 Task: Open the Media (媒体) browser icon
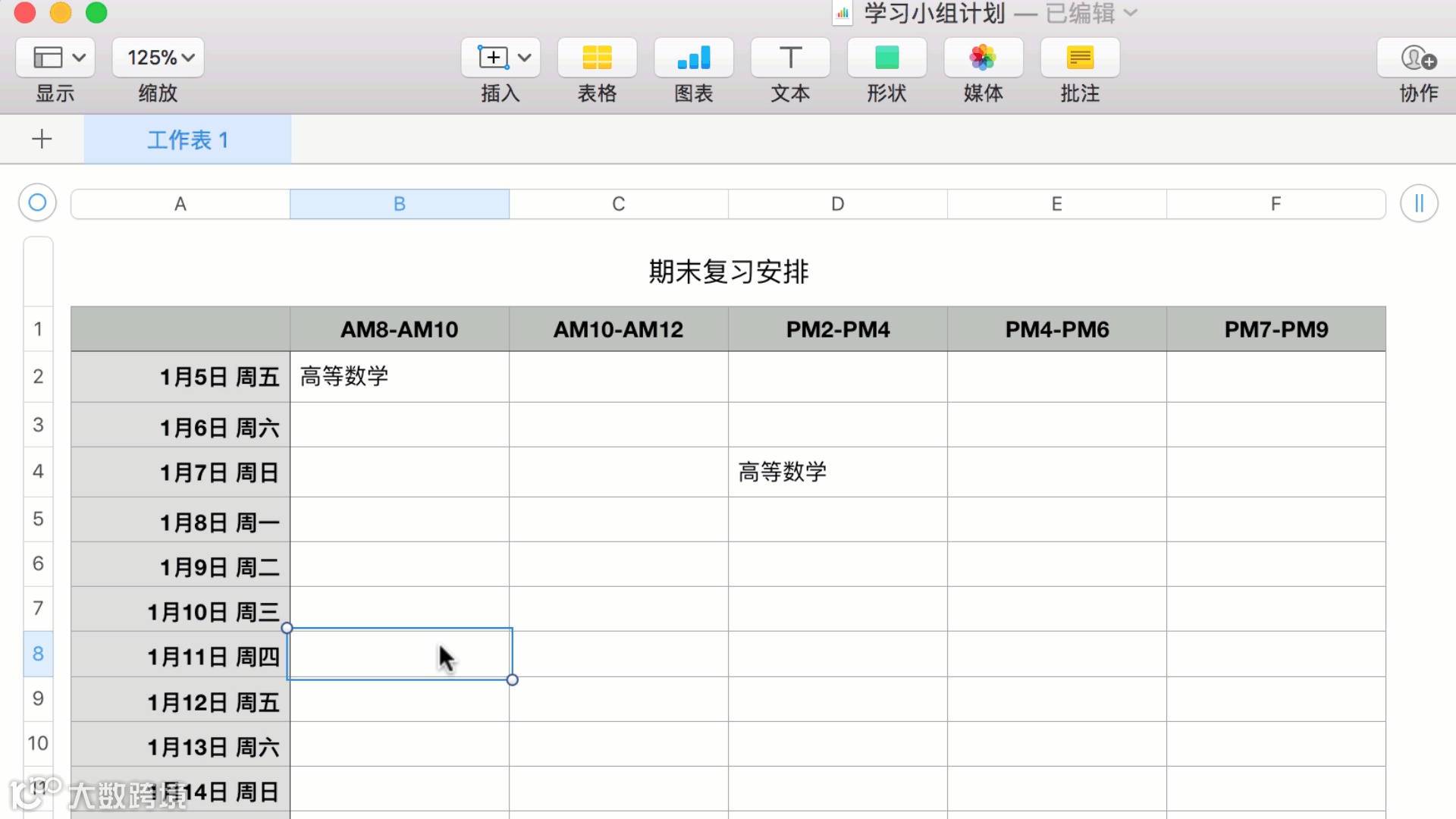click(x=983, y=58)
